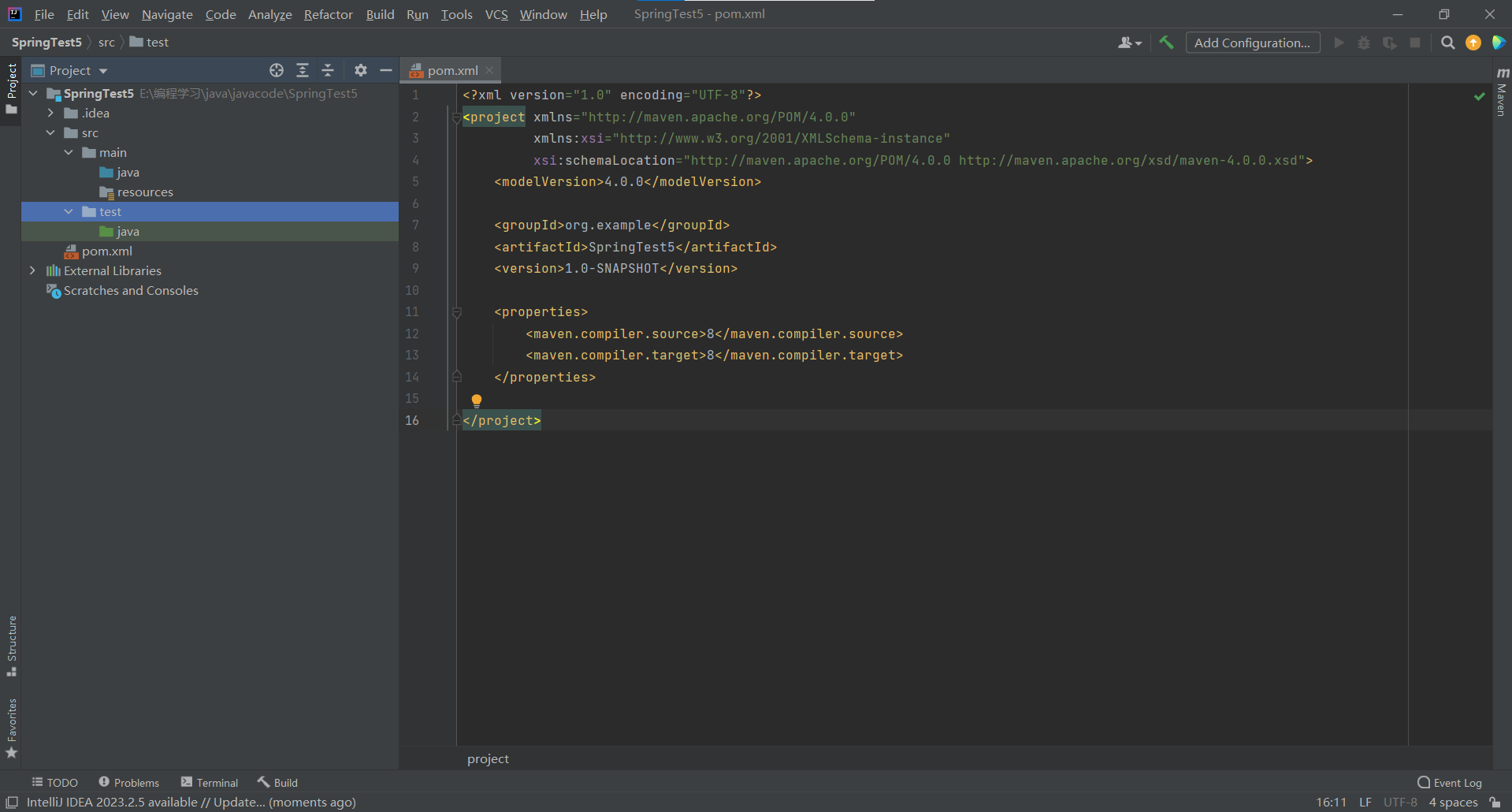Click the yellow intention lightbulb
The image size is (1512, 812).
coord(477,400)
